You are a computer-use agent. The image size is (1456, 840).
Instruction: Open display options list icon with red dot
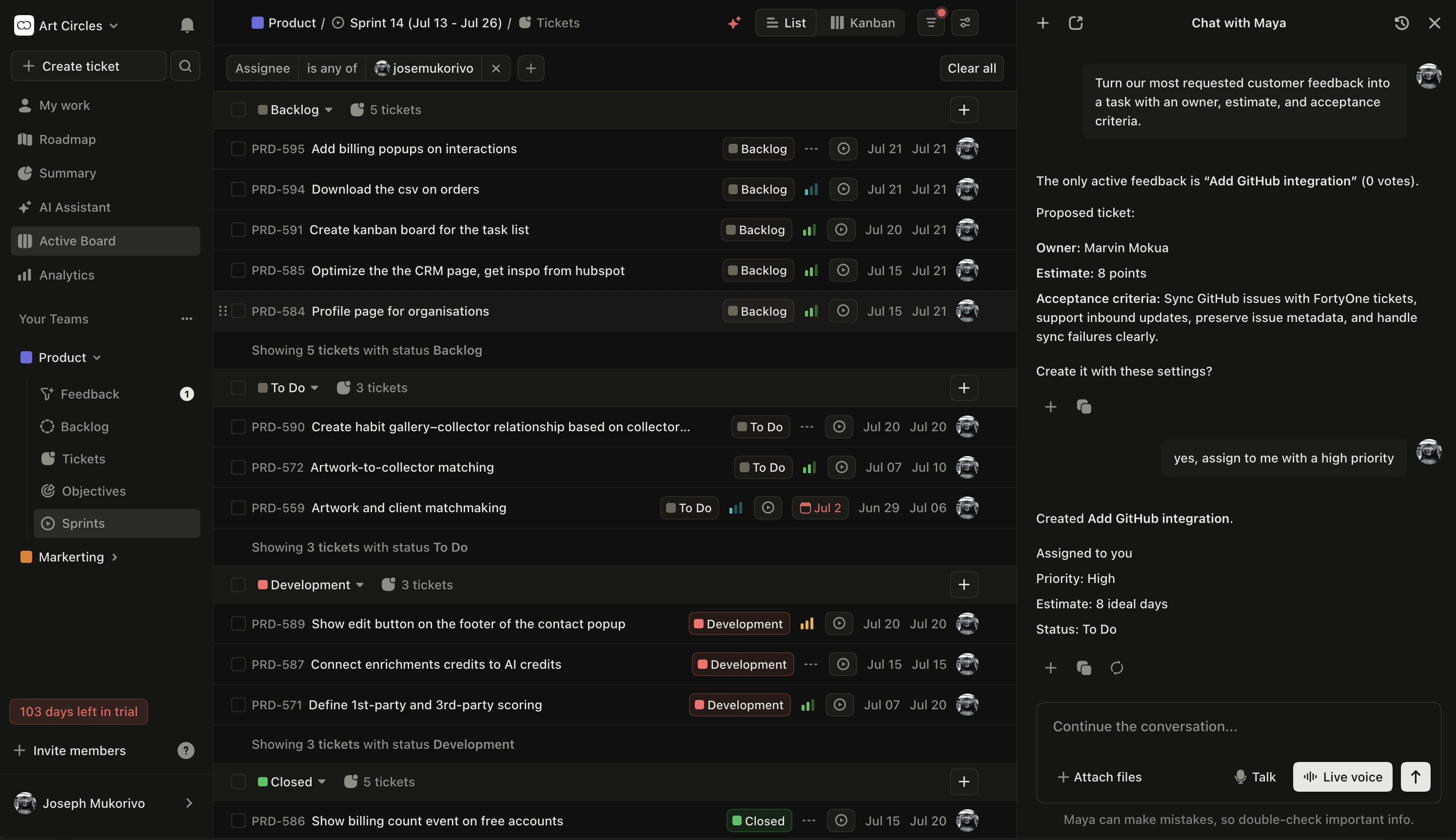click(x=931, y=23)
